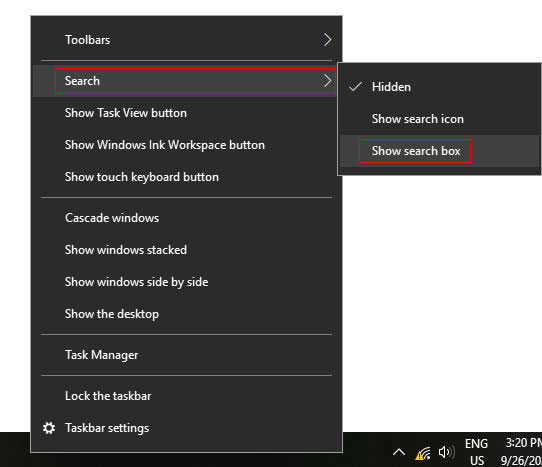Toggle Show Windows Ink Workspace button
542x467 pixels.
point(187,145)
